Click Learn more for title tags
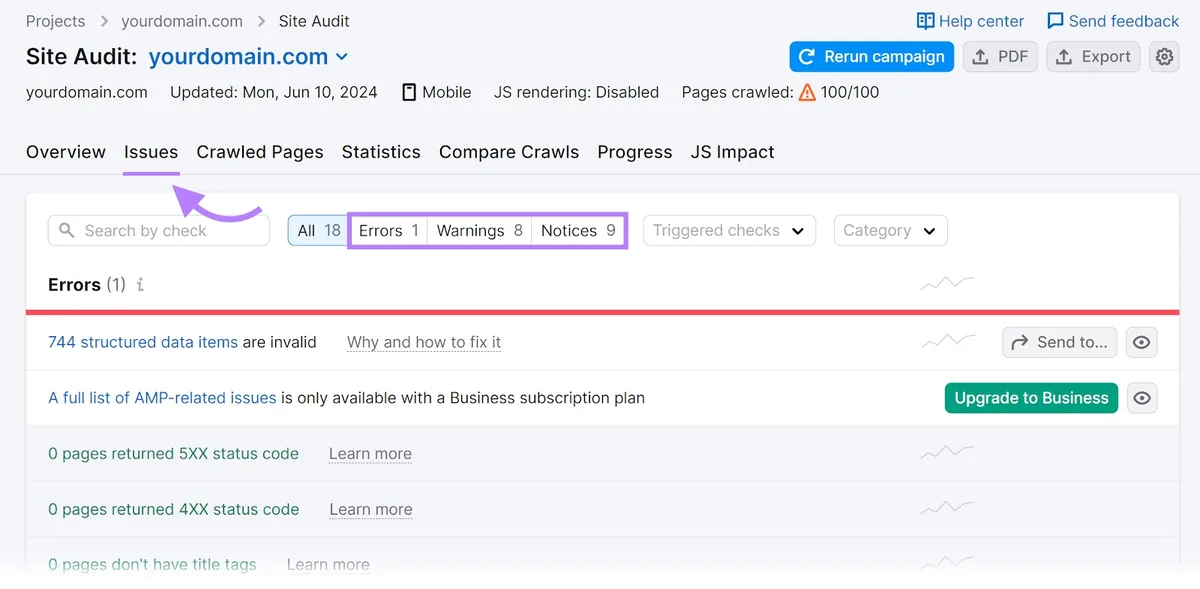Viewport: 1200px width, 589px height. (328, 565)
